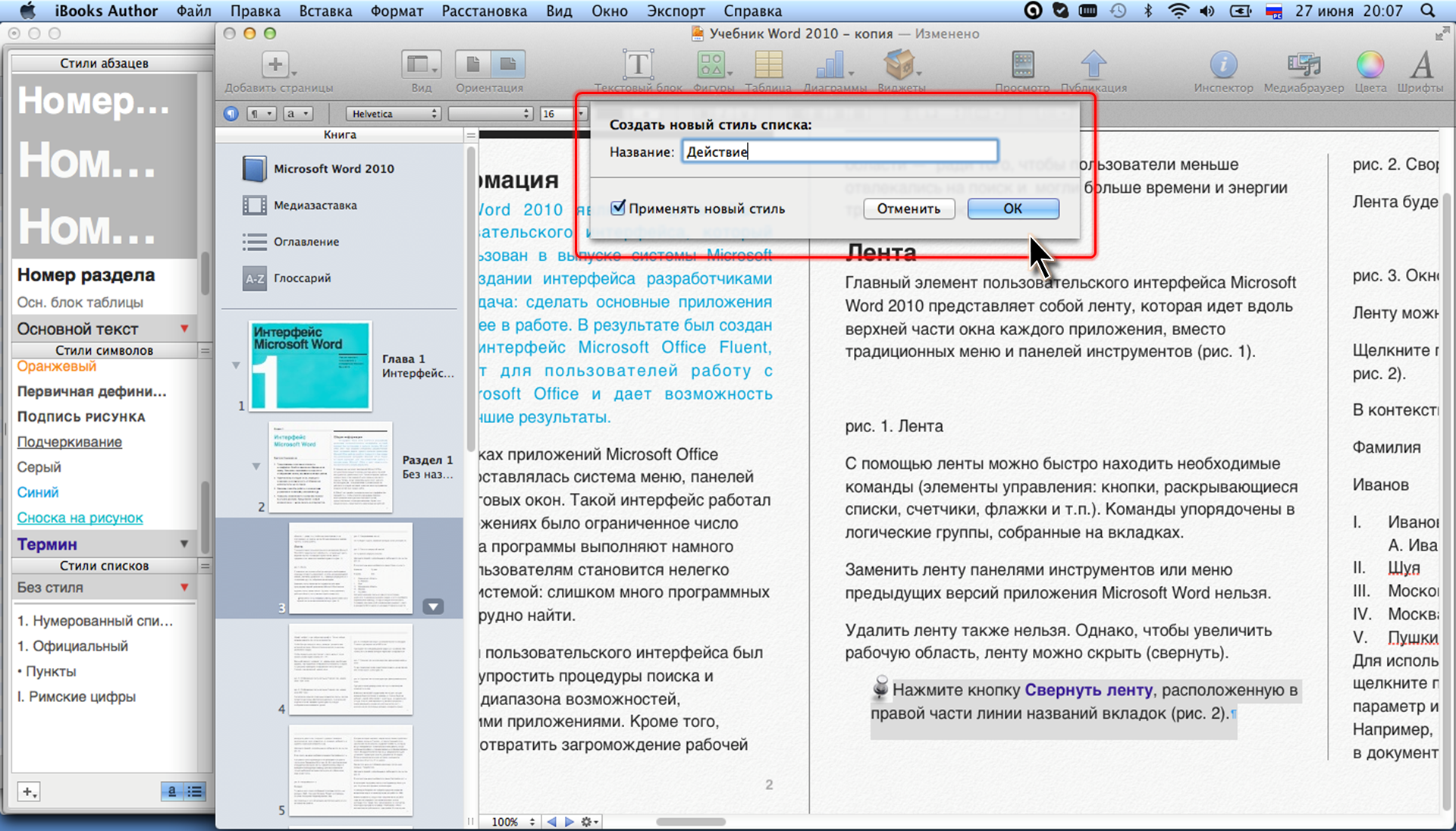
Task: Select the Глава 1 chapter thumbnail
Action: tap(310, 365)
